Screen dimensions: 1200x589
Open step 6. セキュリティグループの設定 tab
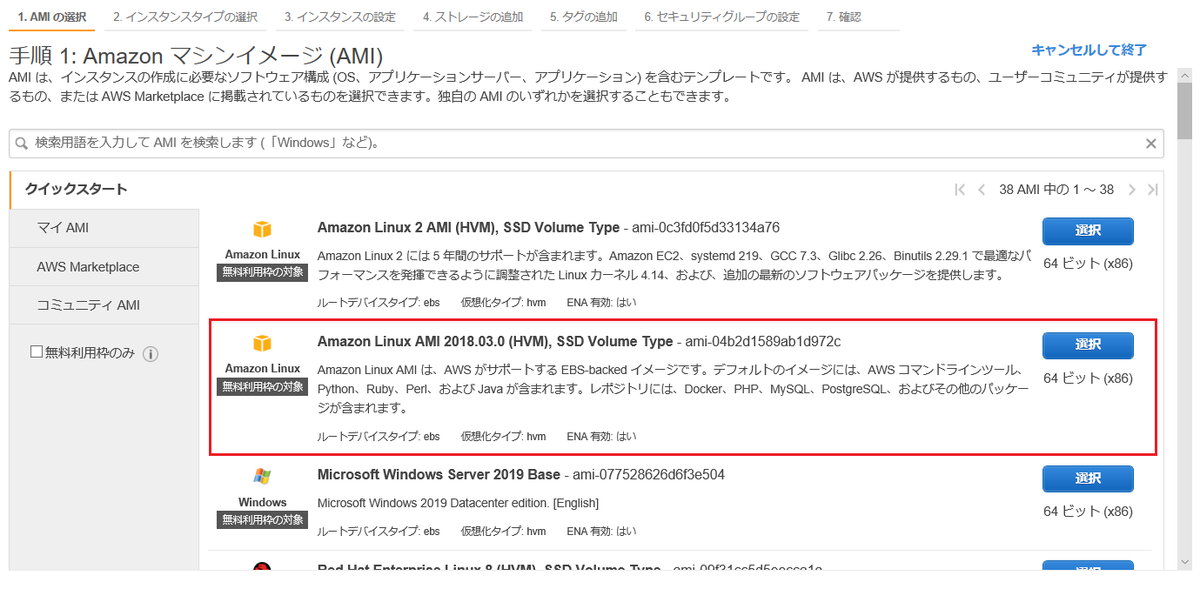(722, 17)
